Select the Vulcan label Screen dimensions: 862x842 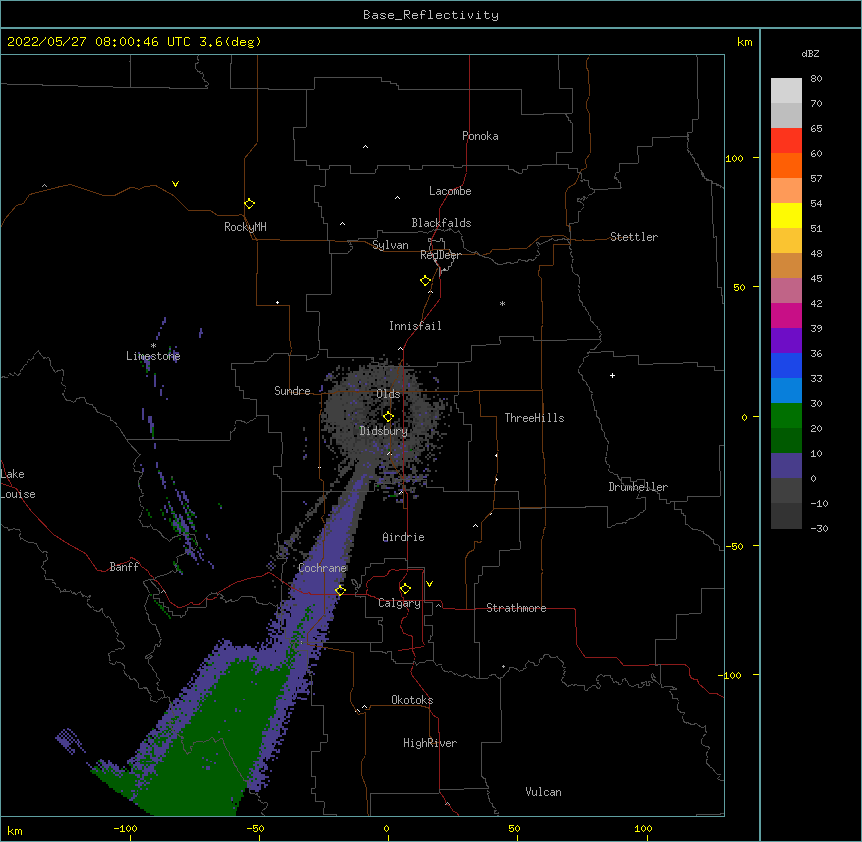tap(543, 792)
